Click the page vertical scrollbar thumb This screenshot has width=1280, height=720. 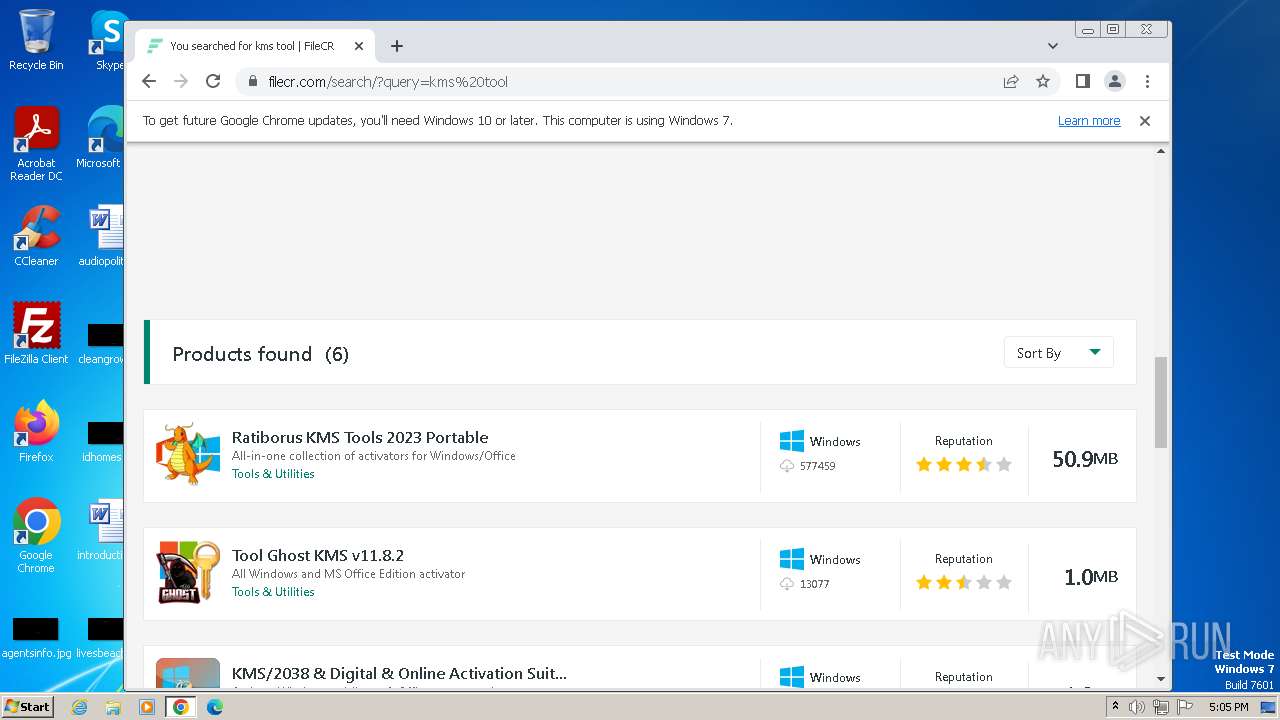(x=1161, y=402)
